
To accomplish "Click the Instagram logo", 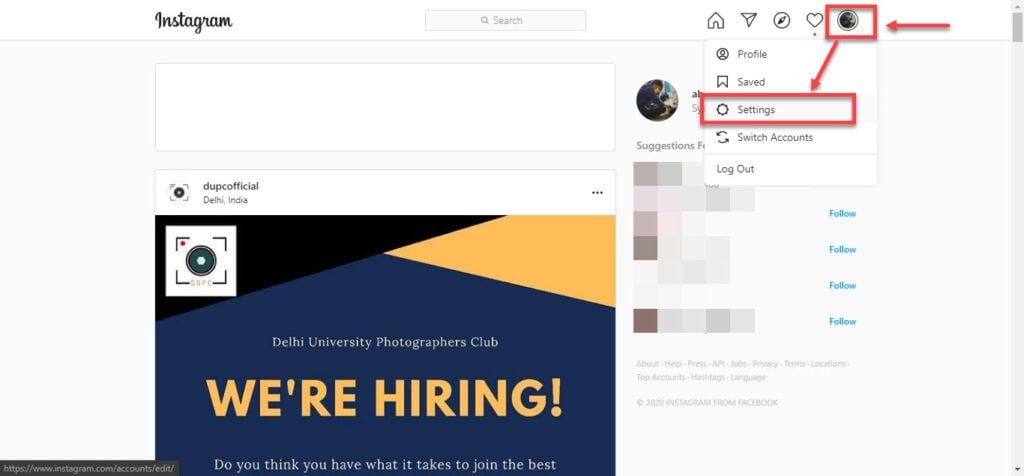I will (x=193, y=21).
